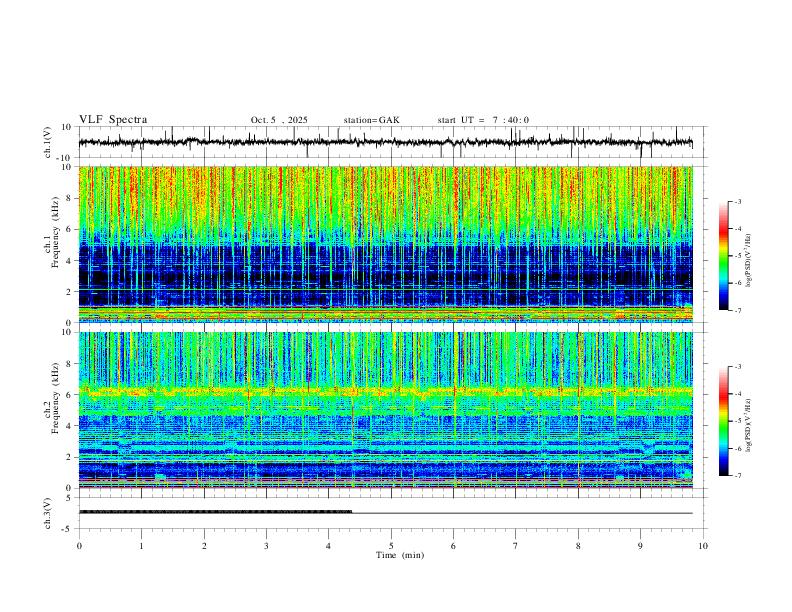Click the "Time (min)" axis label

(400, 555)
